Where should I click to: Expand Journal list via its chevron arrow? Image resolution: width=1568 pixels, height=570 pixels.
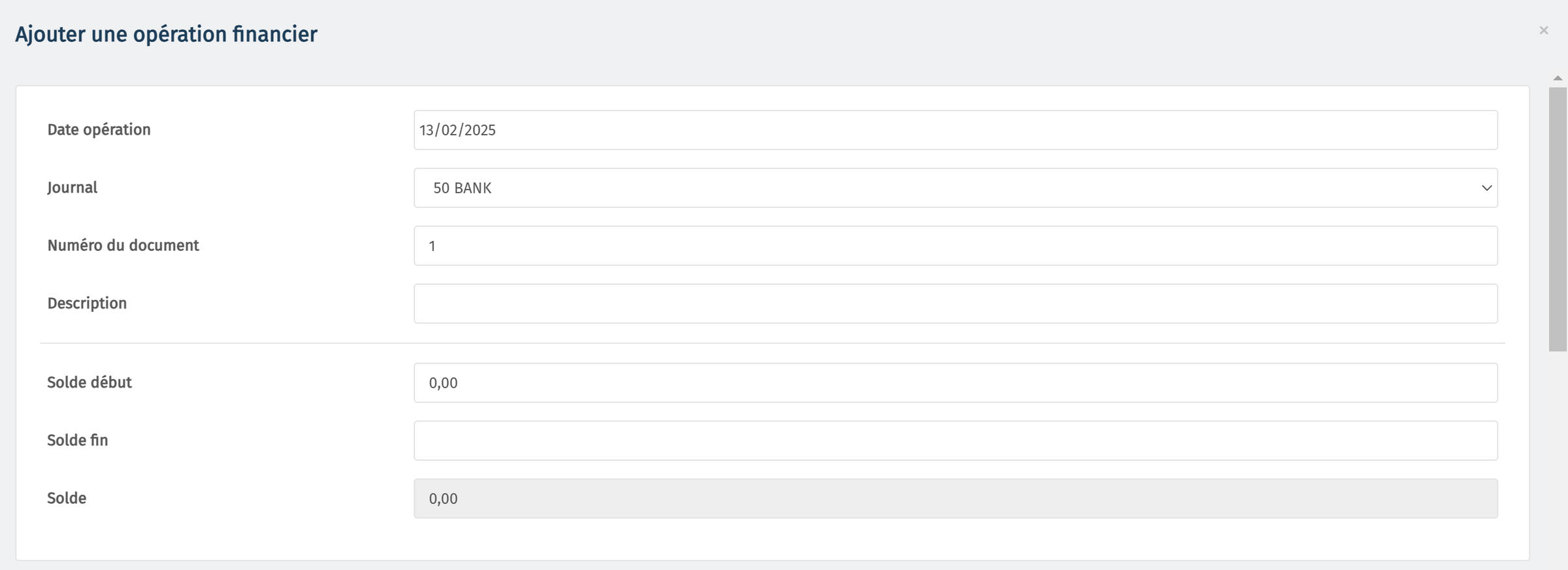coord(1486,188)
